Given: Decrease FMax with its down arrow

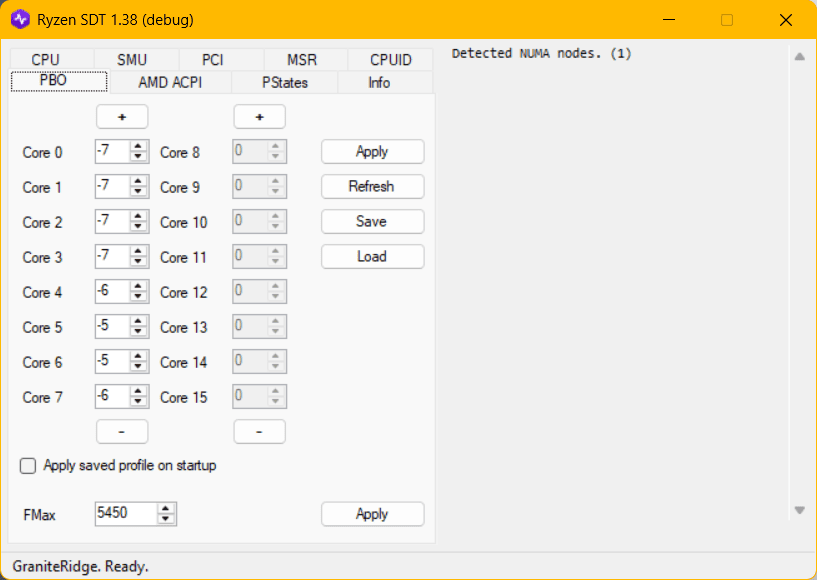Looking at the screenshot, I should pyautogui.click(x=166, y=519).
